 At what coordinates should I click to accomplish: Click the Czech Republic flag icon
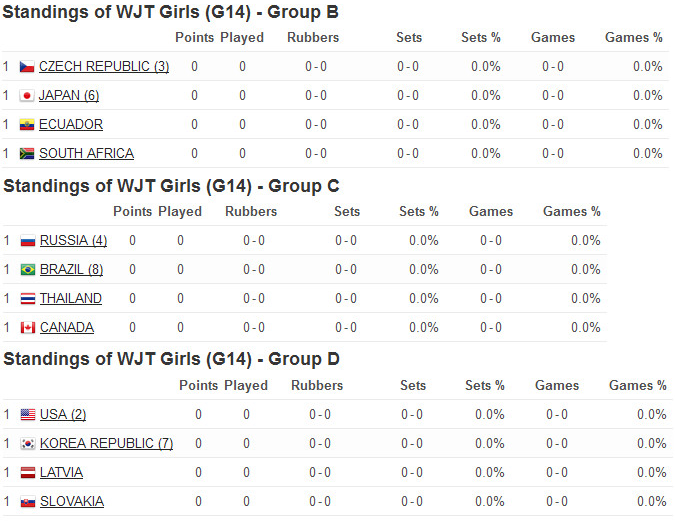click(x=27, y=67)
